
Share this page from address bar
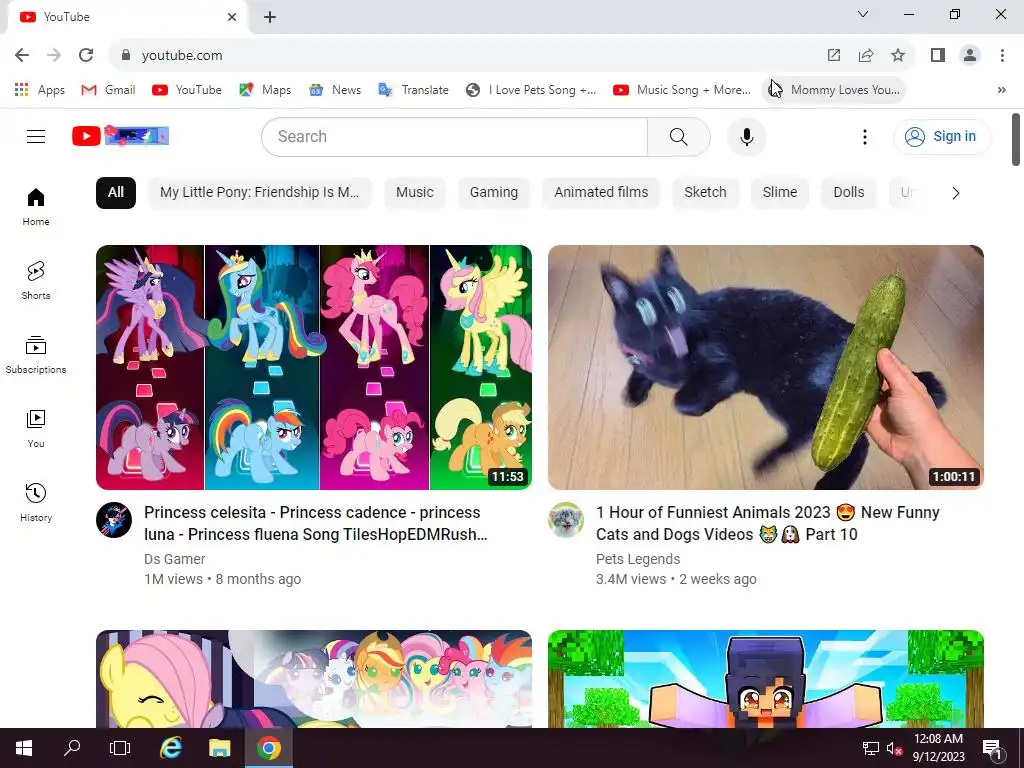[866, 55]
